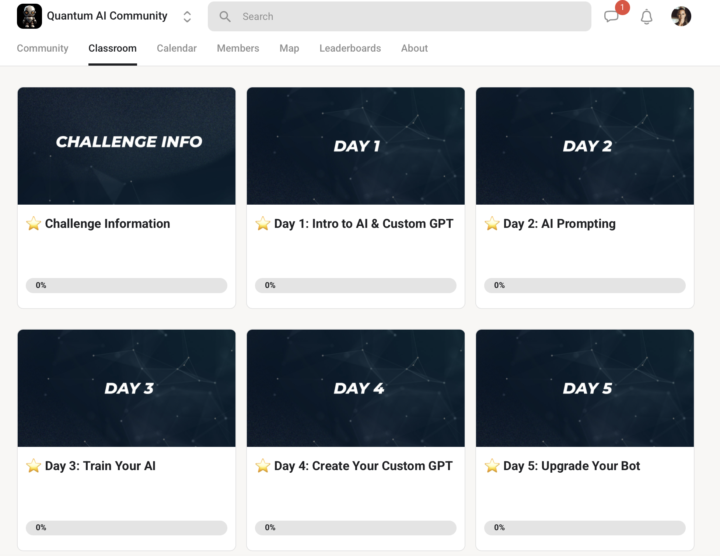720x556 pixels.
Task: Click the Day 1 card progress bar
Action: point(356,285)
